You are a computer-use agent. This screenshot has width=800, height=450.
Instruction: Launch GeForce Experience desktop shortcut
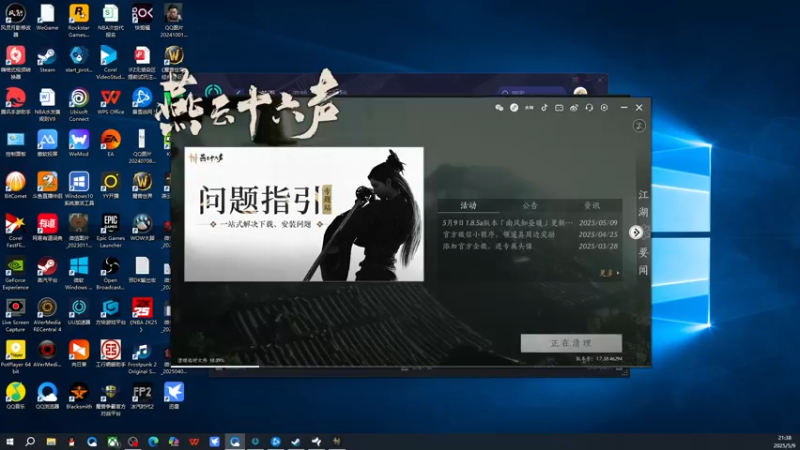15,273
